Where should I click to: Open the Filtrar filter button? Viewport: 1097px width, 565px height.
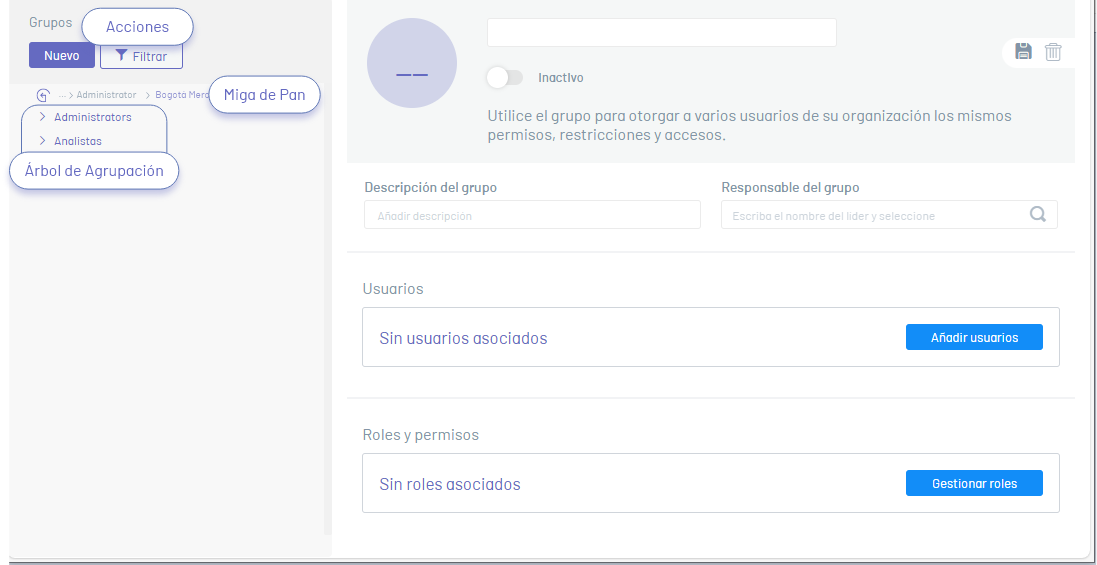point(141,56)
